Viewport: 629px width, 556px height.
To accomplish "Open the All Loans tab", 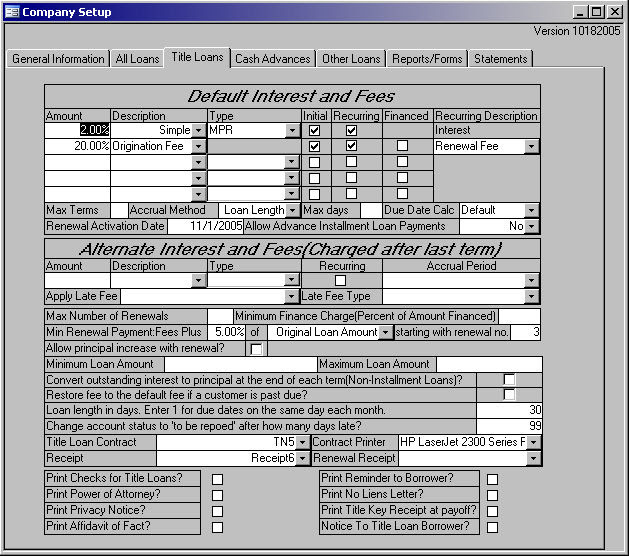I will click(137, 59).
